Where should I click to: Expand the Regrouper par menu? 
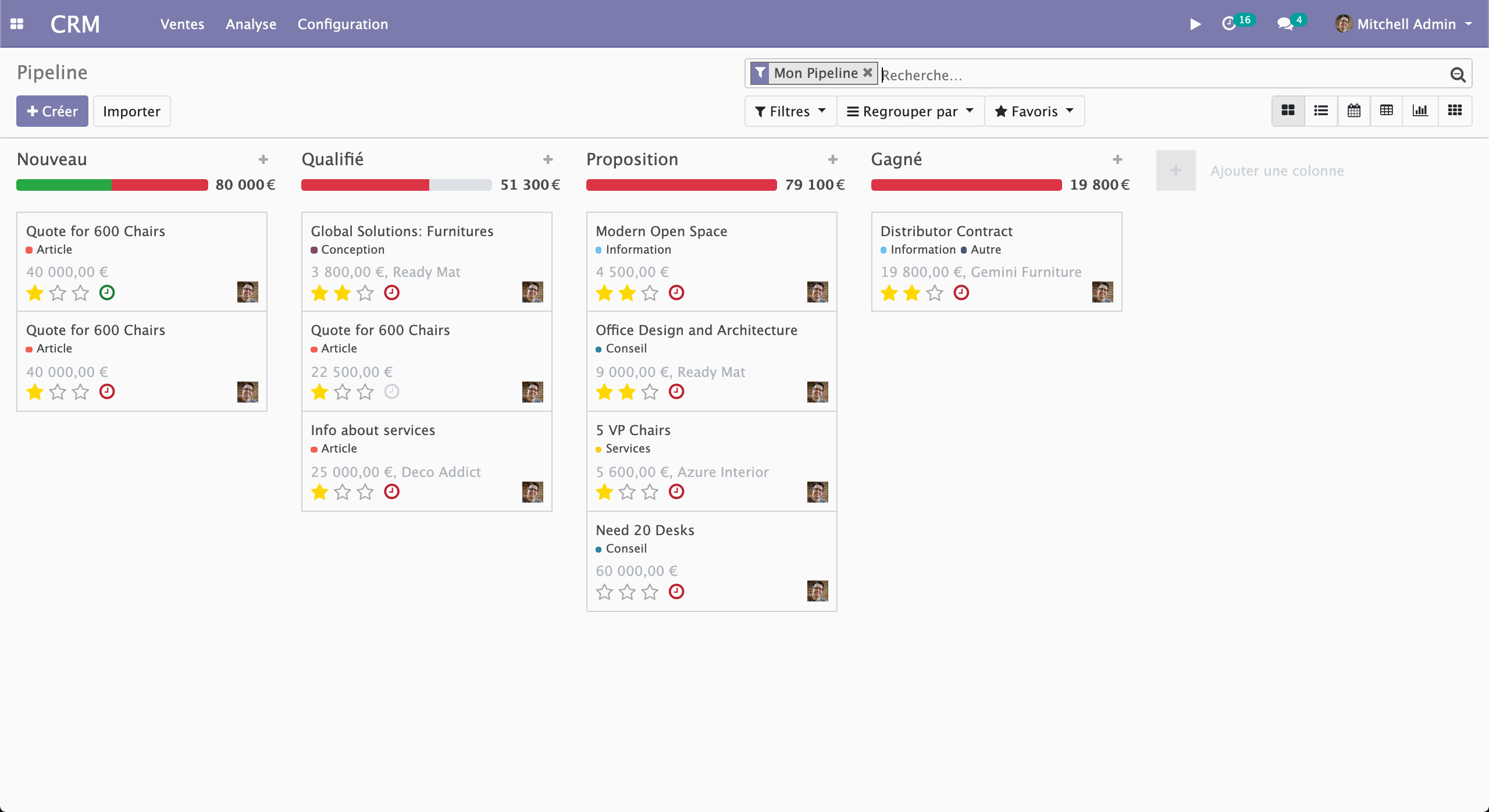[x=909, y=111]
